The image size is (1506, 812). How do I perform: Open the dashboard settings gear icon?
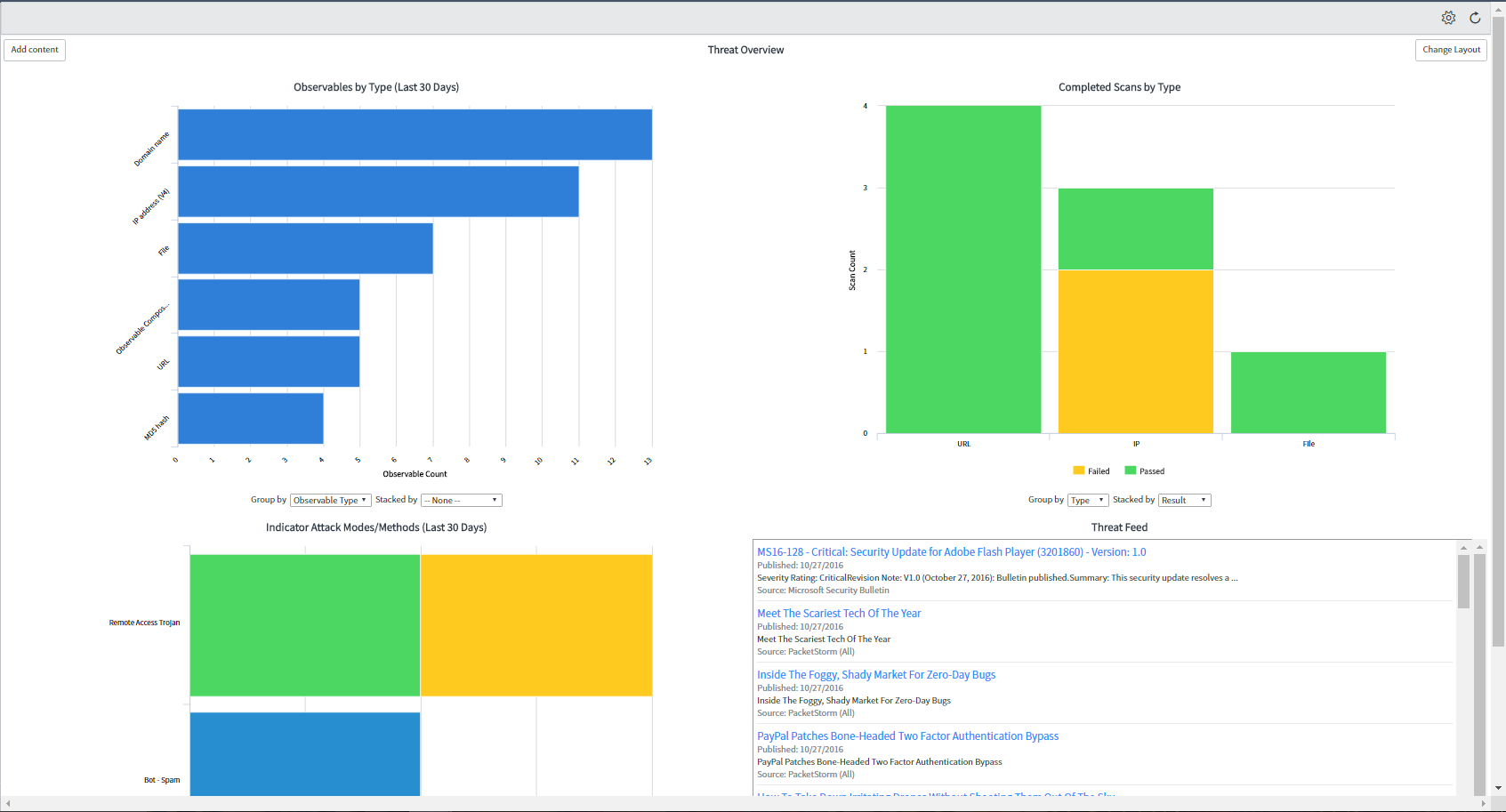click(x=1448, y=18)
